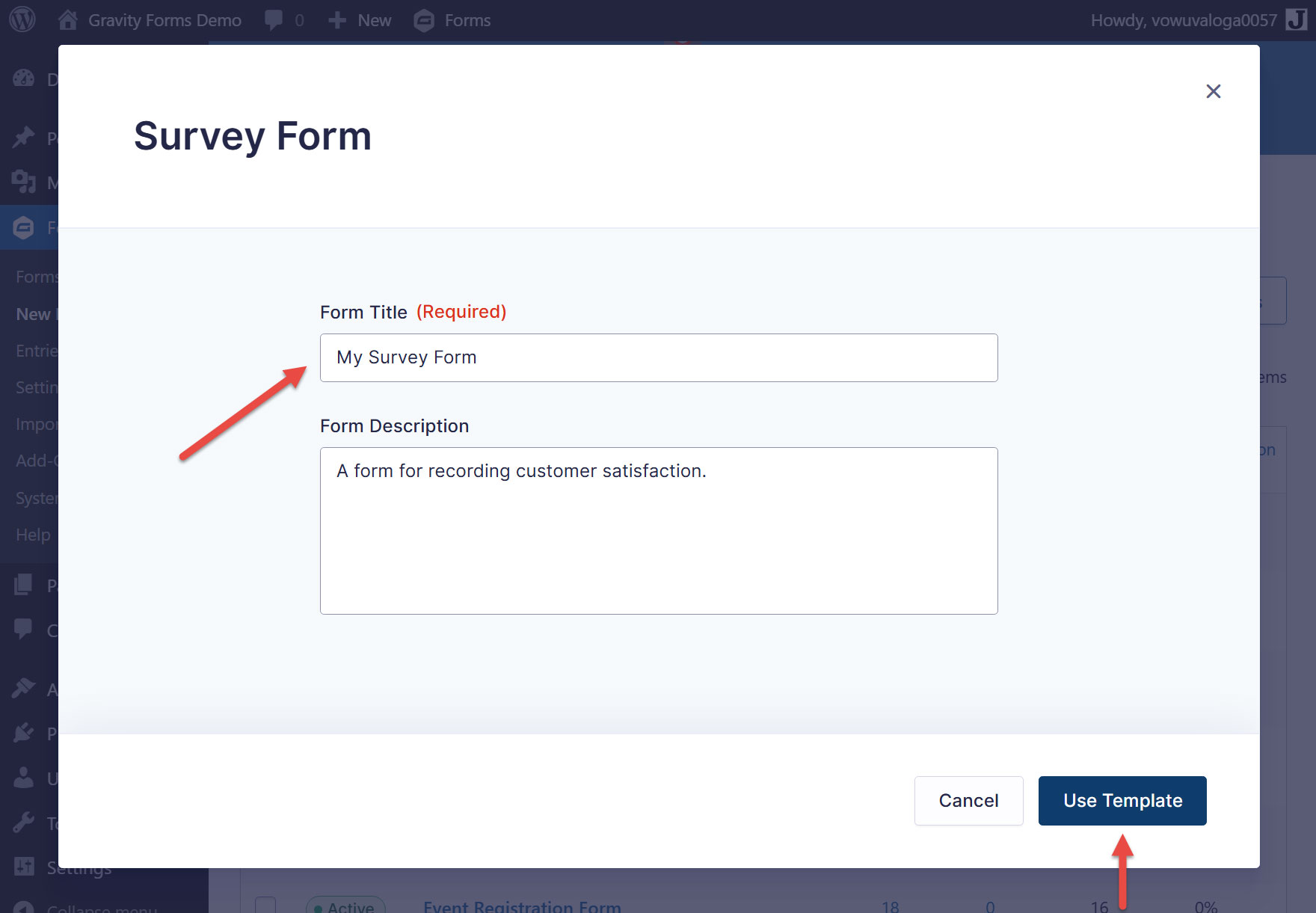Open the Help submenu item
This screenshot has width=1316, height=913.
coord(33,535)
